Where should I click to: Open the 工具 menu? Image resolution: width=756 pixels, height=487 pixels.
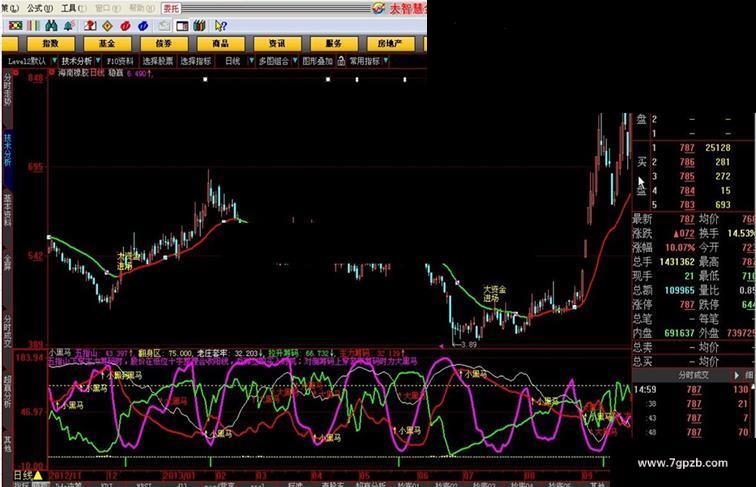[x=74, y=8]
